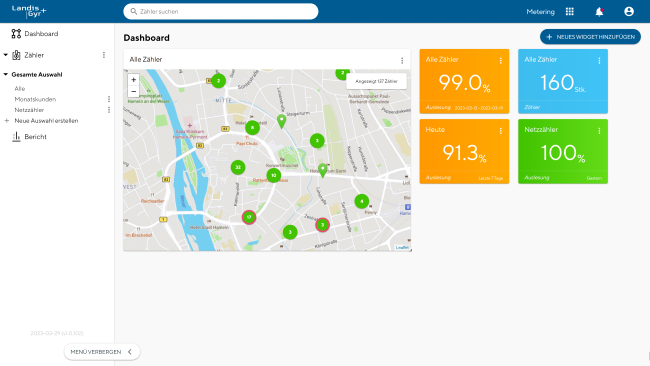Click the Heute 91.3% card

464,151
